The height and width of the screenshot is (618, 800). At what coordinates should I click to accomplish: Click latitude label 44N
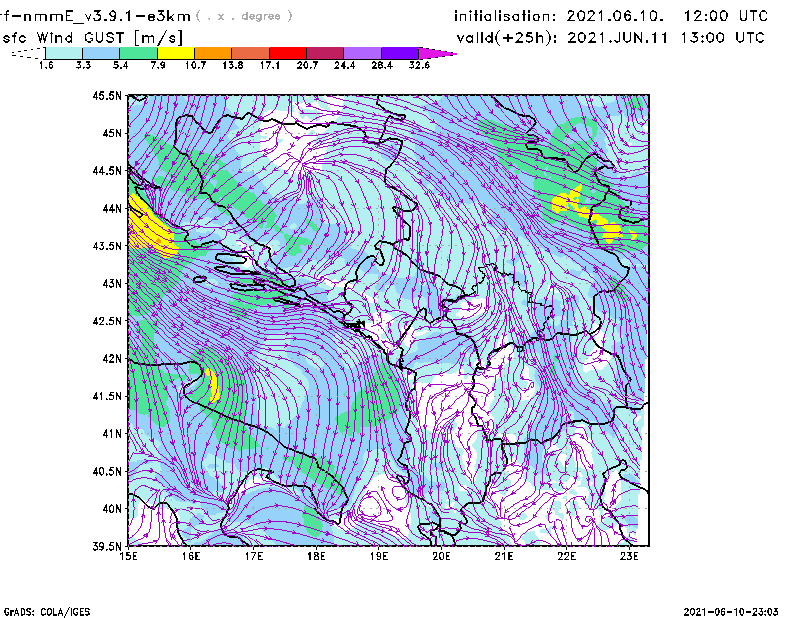tap(112, 208)
